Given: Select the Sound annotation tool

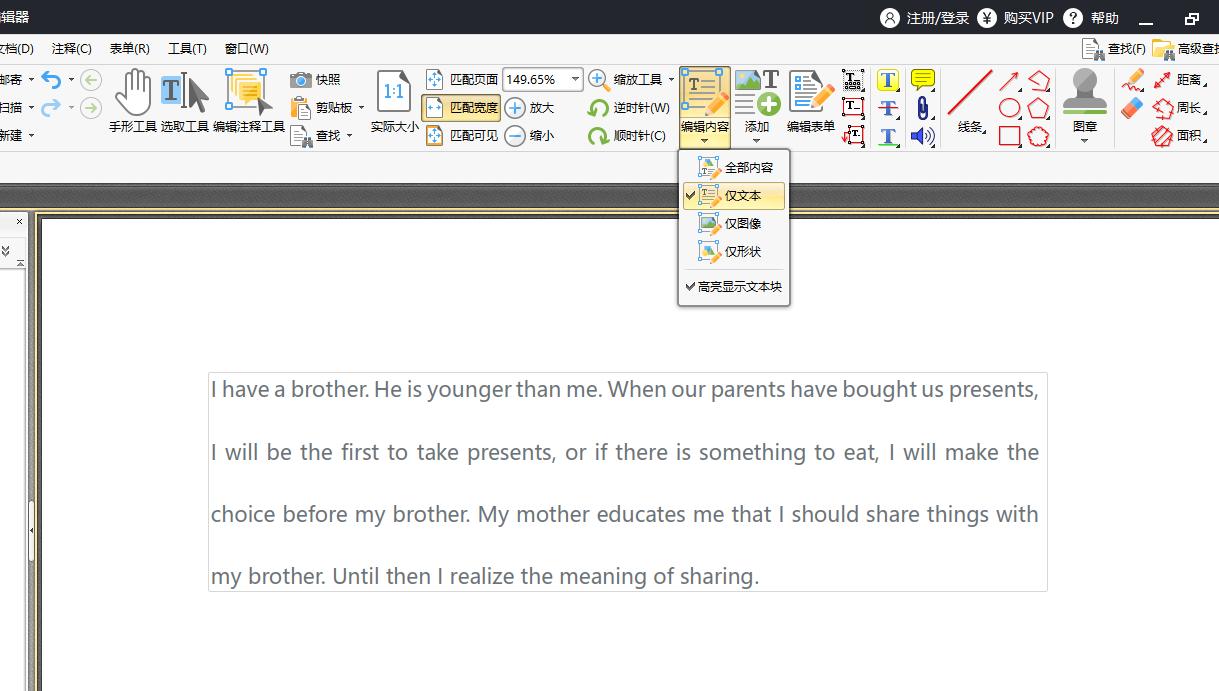Looking at the screenshot, I should coord(923,136).
